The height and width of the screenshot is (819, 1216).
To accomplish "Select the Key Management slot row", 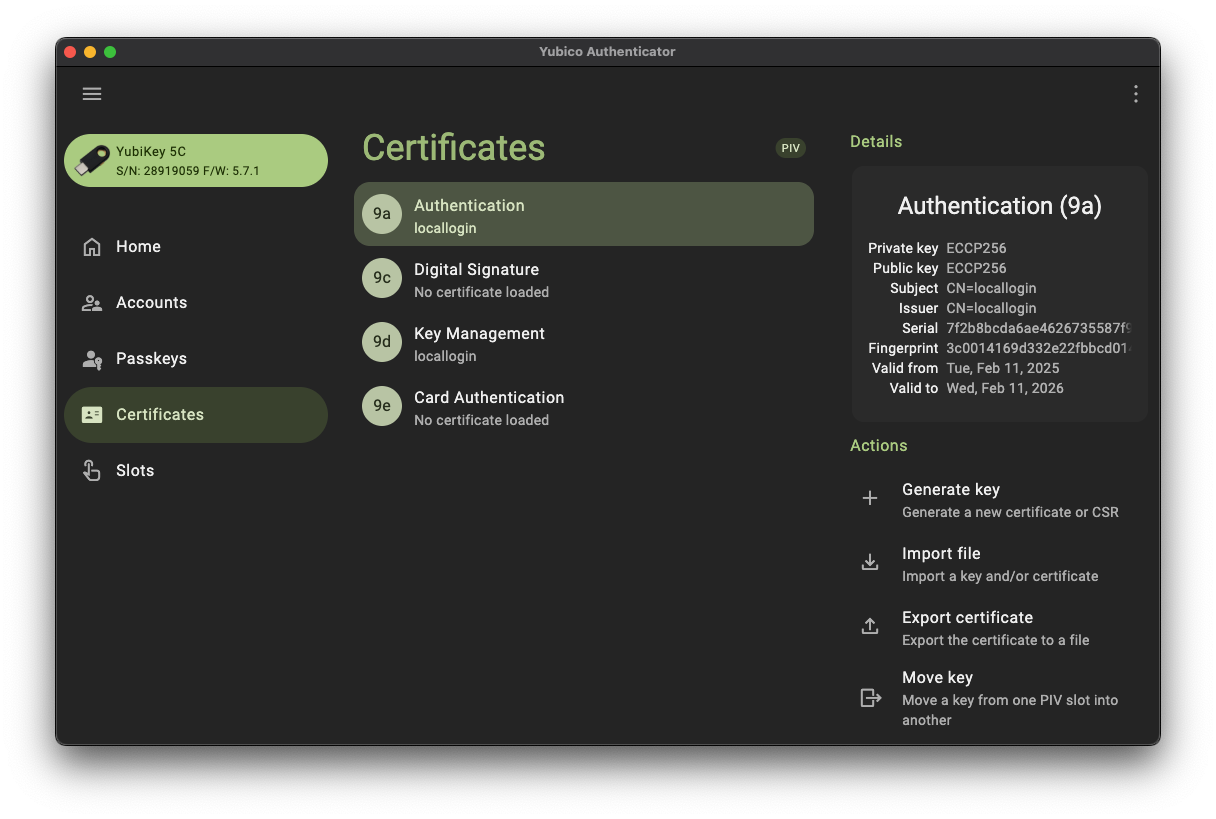I will (584, 342).
